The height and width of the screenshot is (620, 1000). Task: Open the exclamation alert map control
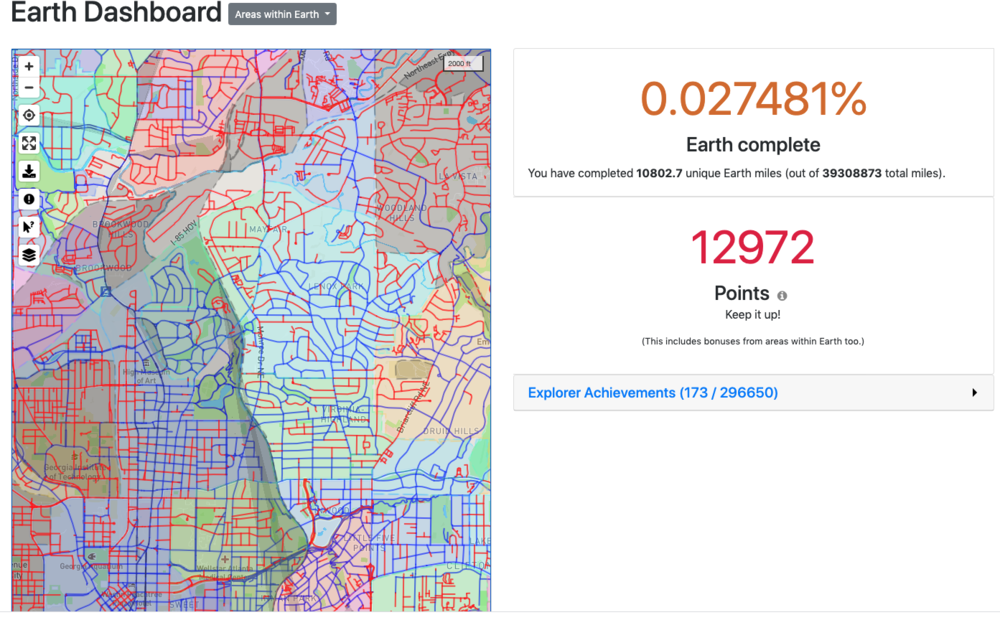coord(29,199)
